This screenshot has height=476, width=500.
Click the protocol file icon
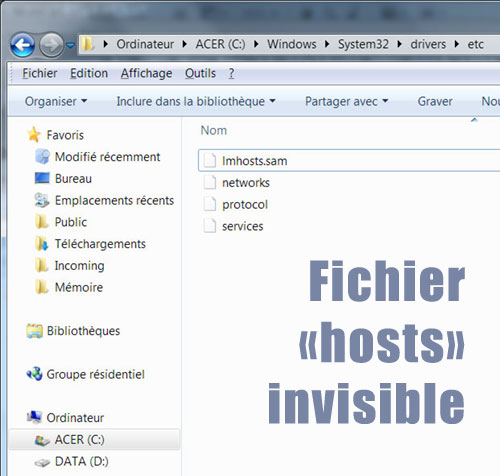pyautogui.click(x=210, y=204)
